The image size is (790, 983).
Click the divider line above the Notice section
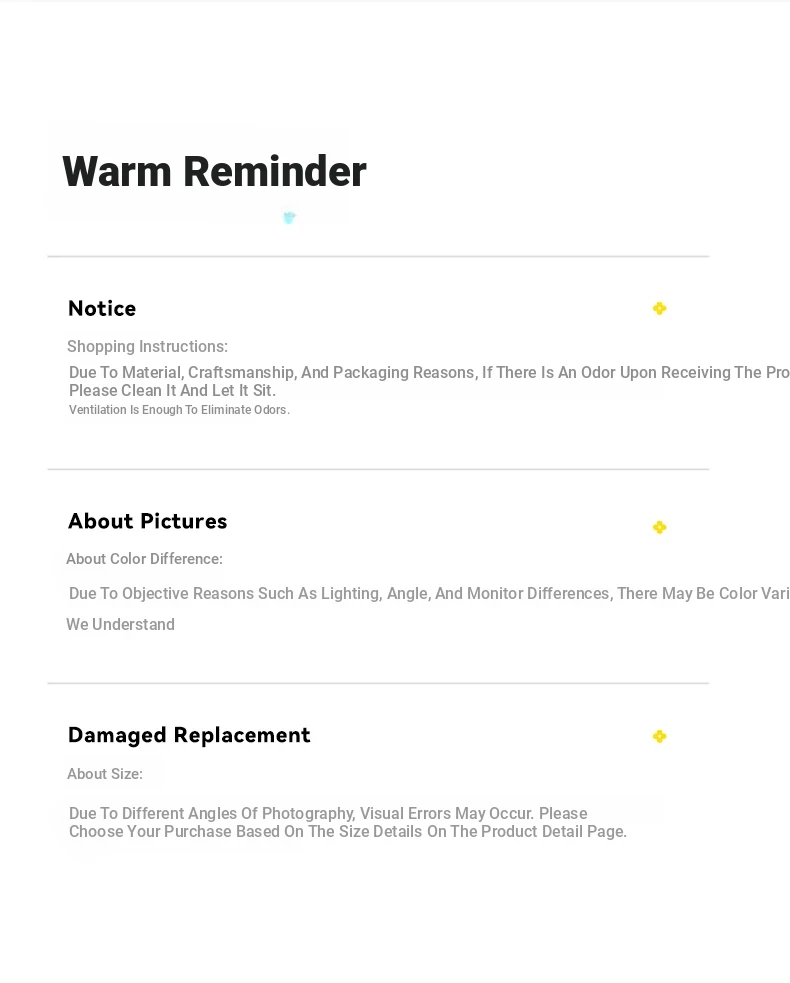378,256
